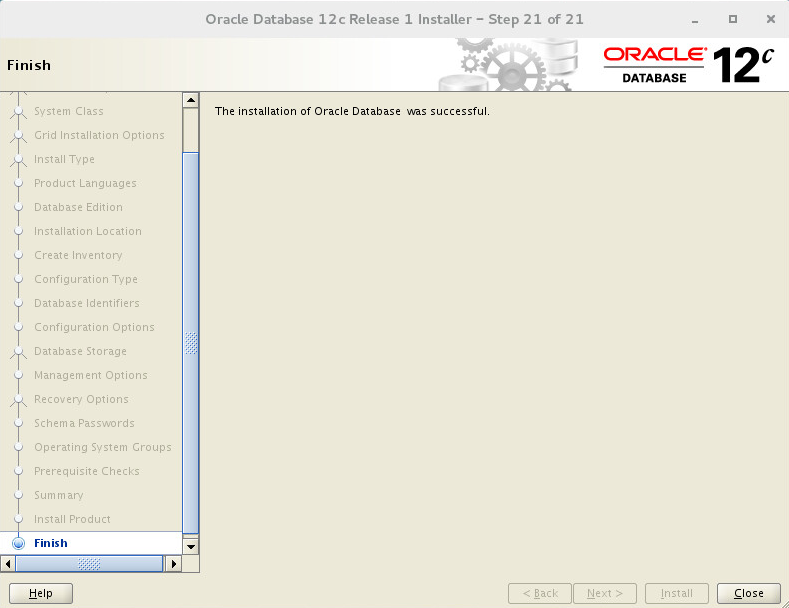
Task: Select Grid Installation Options step
Action: click(x=99, y=135)
